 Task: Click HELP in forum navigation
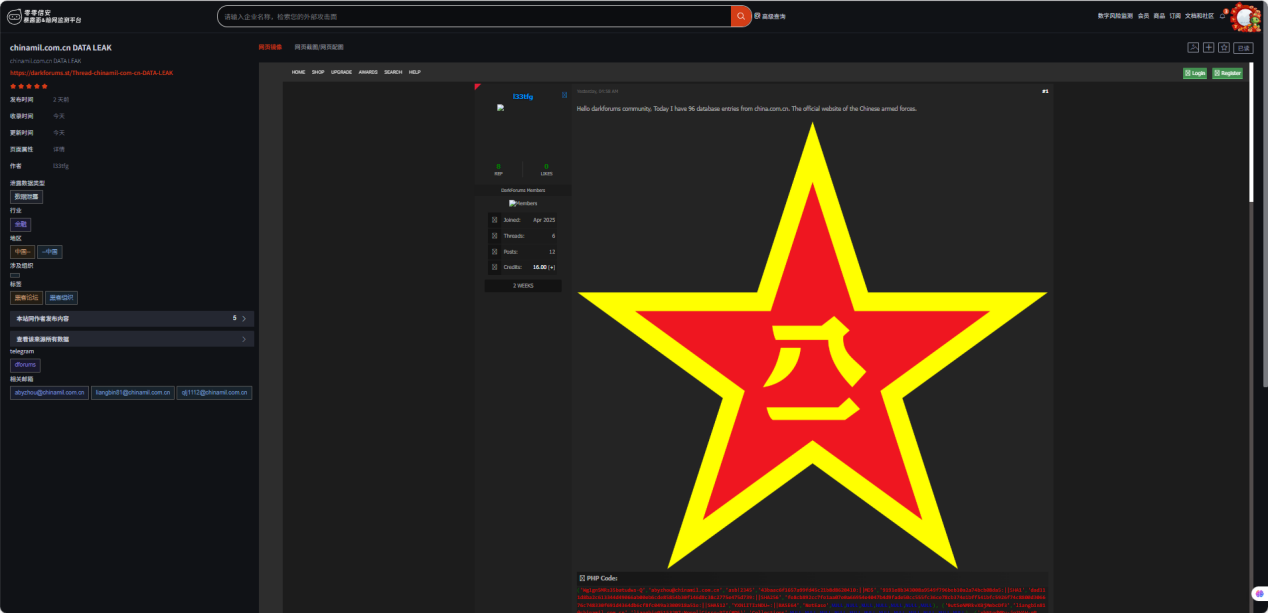tap(415, 72)
